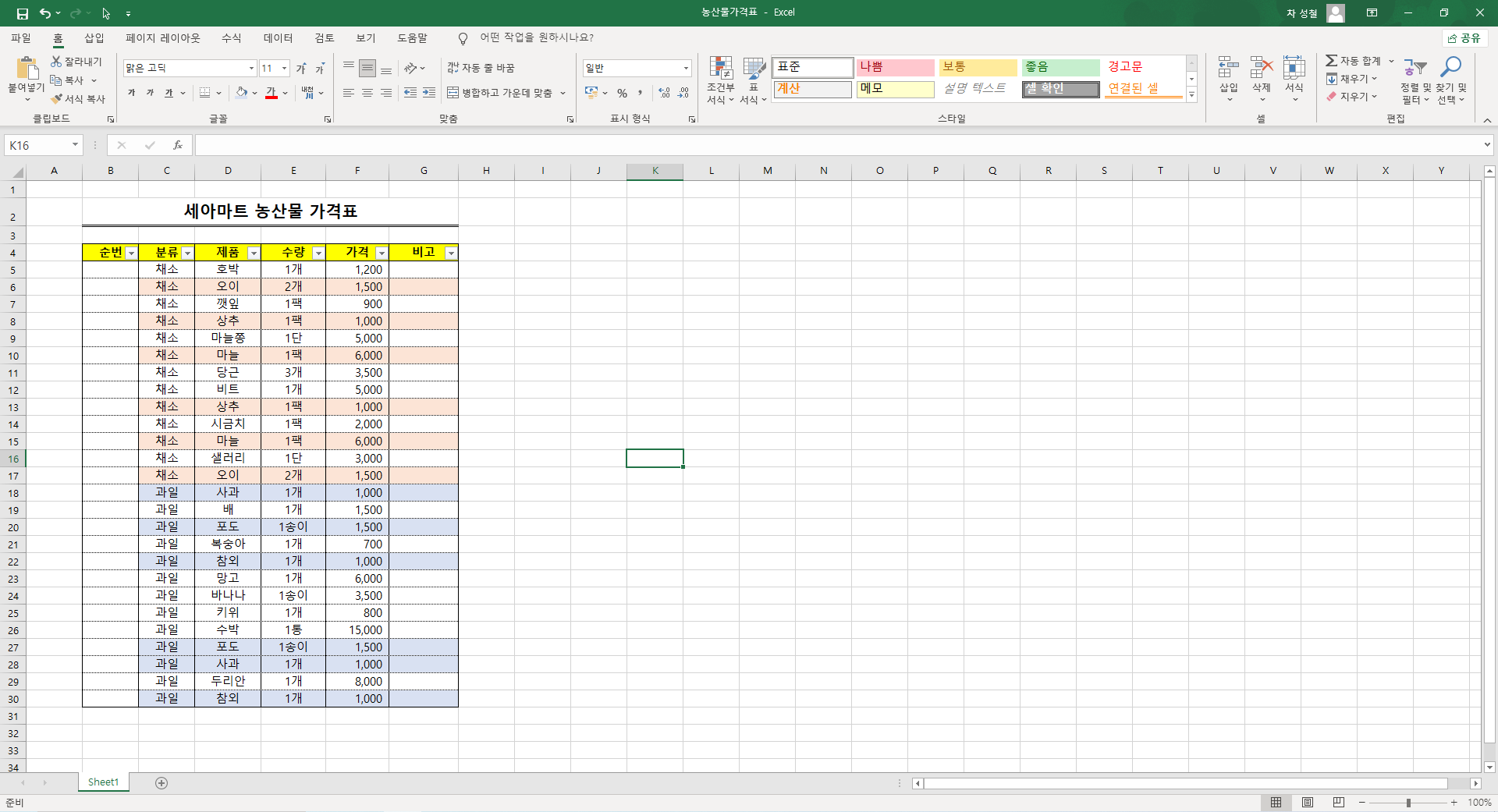Open the 파일 tab
The width and height of the screenshot is (1498, 812).
click(21, 38)
